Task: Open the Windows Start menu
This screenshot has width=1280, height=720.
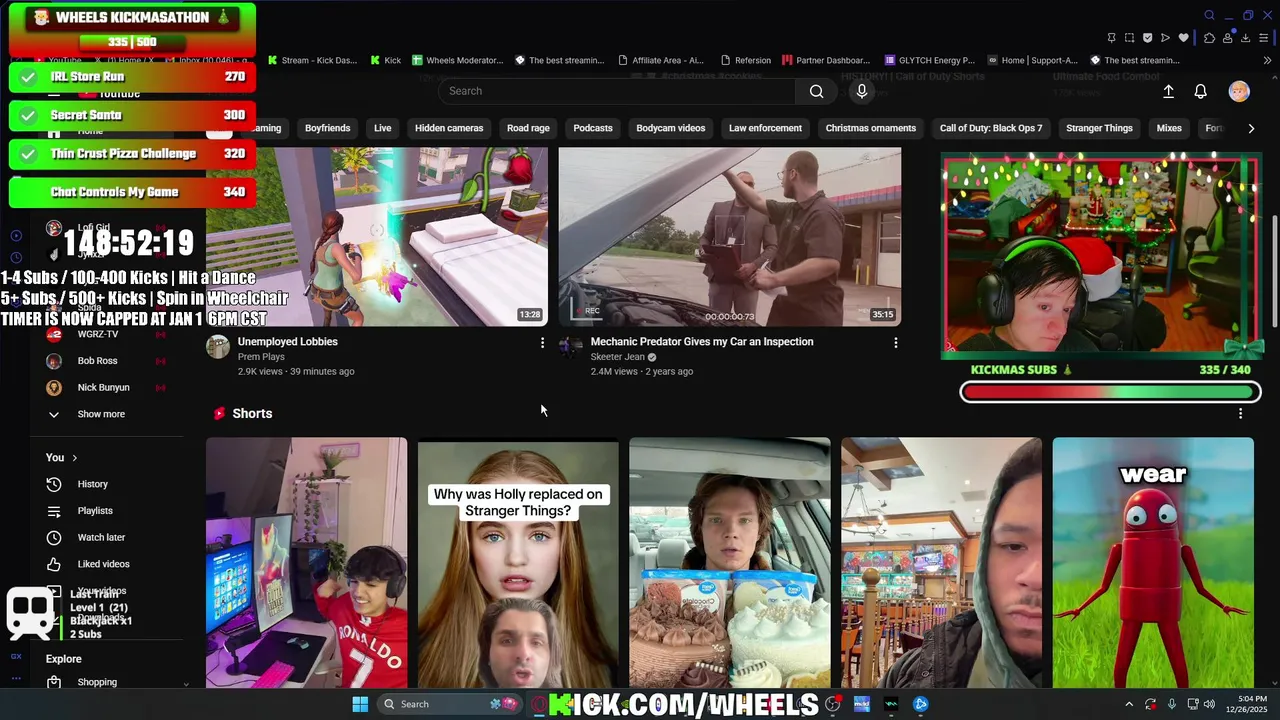Action: click(360, 704)
